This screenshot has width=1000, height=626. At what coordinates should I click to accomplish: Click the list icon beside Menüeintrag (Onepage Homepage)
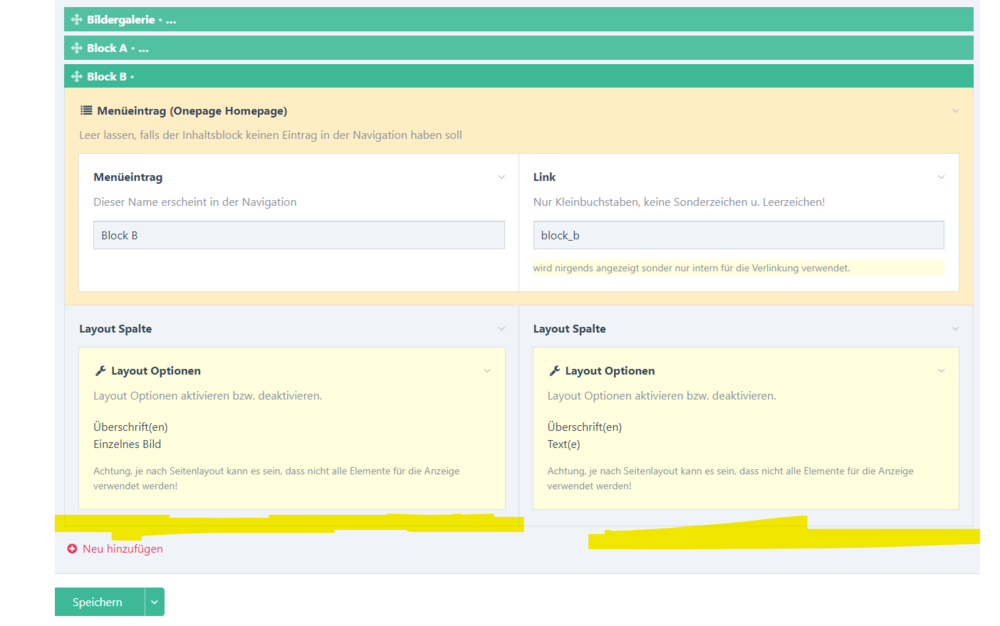click(86, 111)
